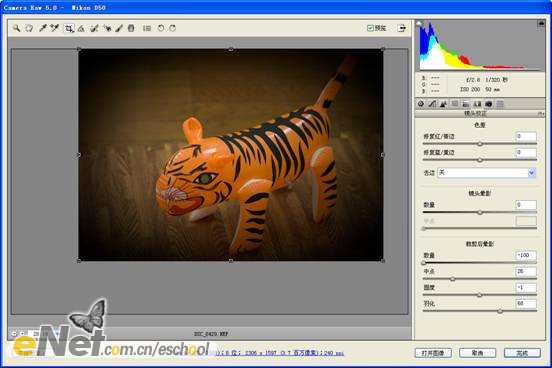This screenshot has width=552, height=368.
Task: Open Camera Raw preferences list icon
Action: (147, 28)
